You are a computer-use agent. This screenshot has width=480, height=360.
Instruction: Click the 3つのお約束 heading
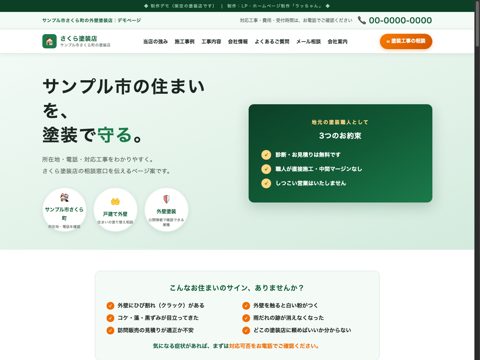340,136
